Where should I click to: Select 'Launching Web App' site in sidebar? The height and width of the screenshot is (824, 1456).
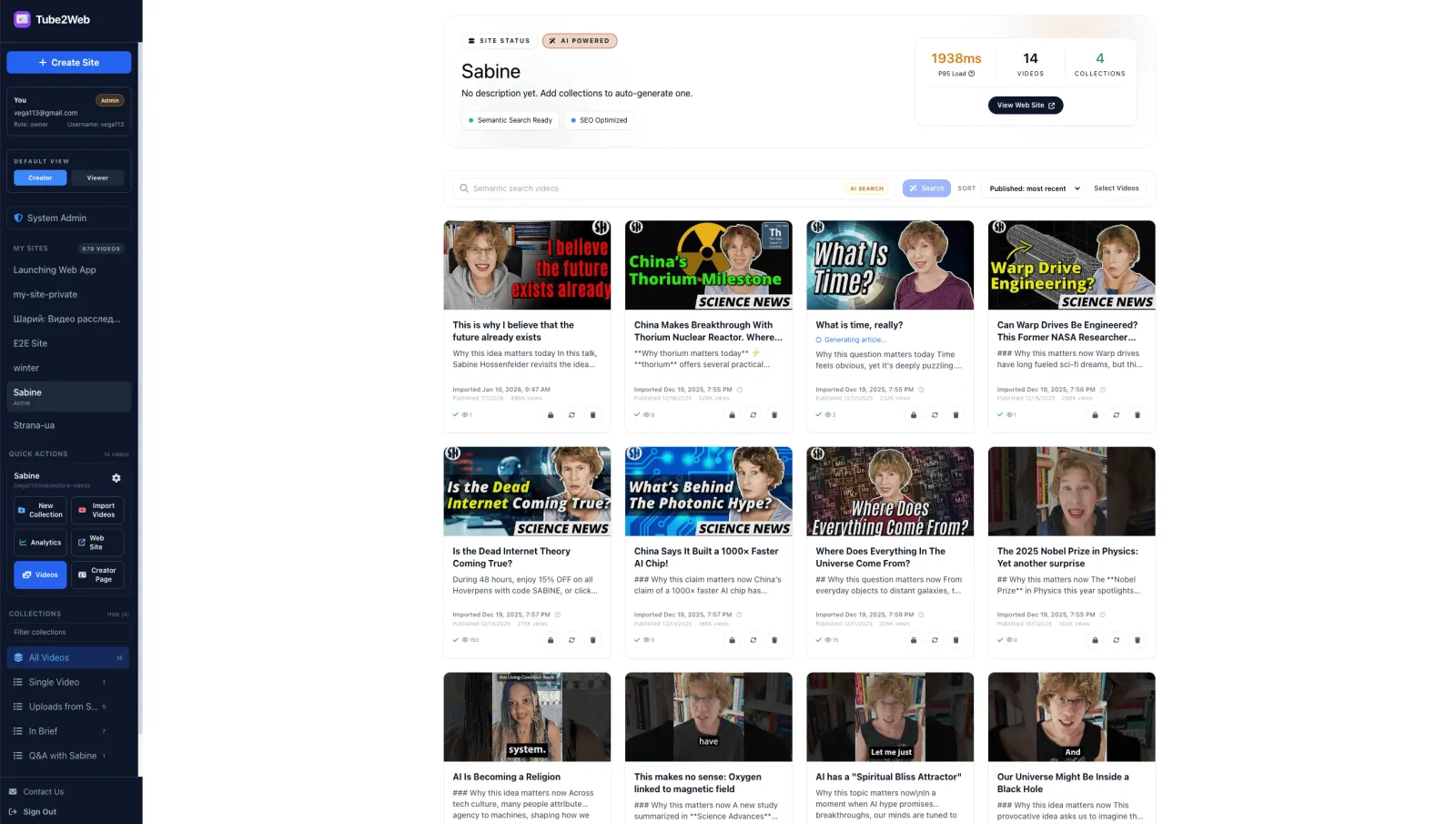(x=55, y=270)
